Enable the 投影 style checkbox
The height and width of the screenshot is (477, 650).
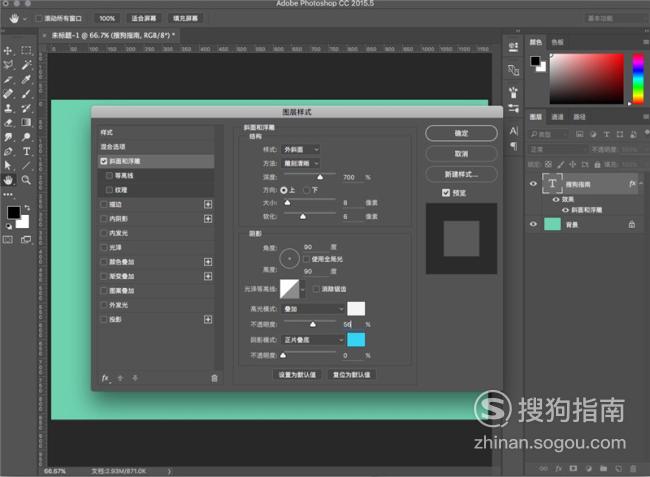pos(104,319)
